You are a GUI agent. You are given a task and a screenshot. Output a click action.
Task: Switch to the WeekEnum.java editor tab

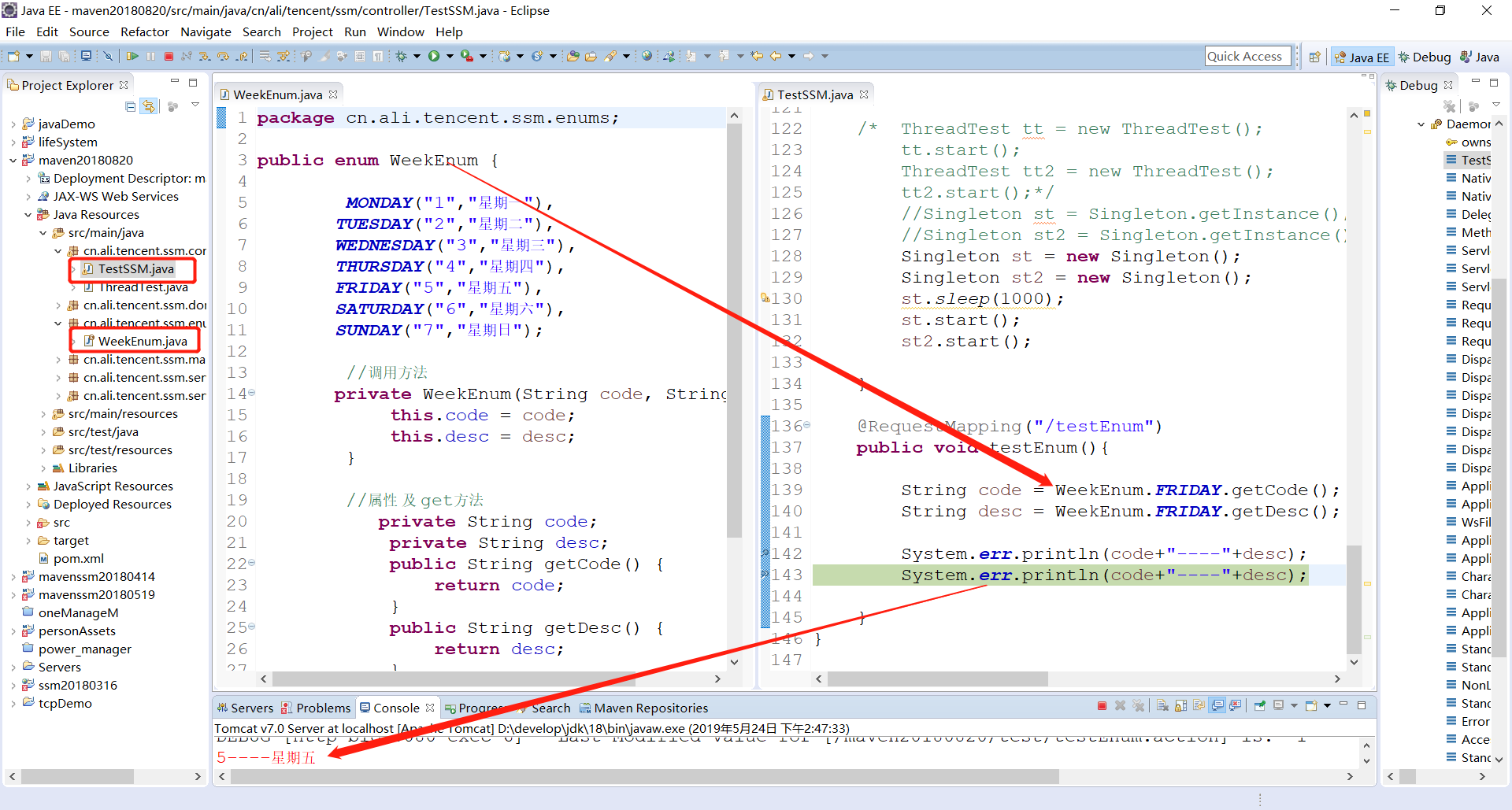click(277, 94)
